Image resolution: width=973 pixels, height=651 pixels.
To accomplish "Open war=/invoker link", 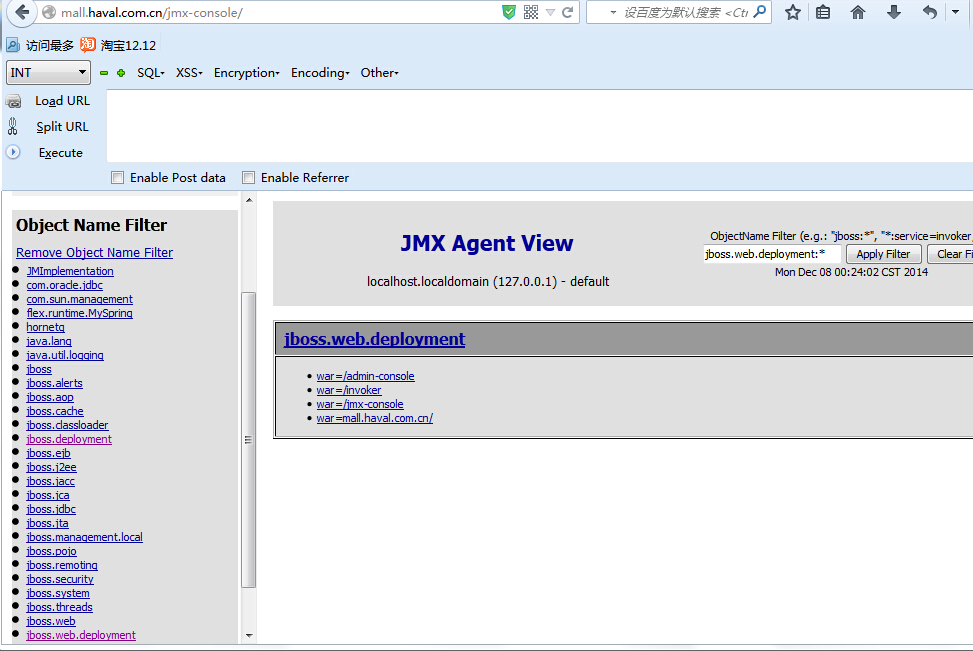I will pyautogui.click(x=349, y=390).
